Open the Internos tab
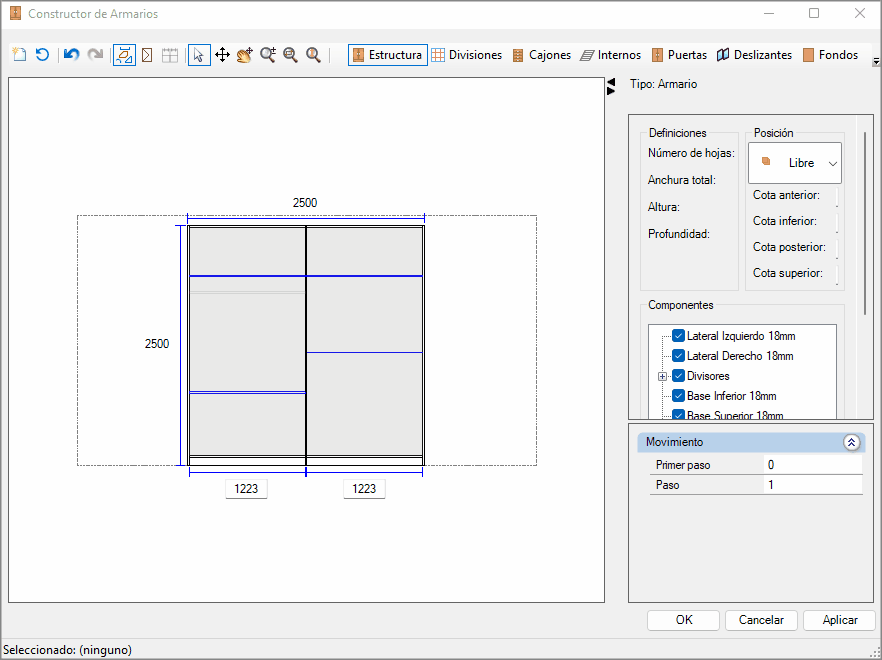The image size is (882, 660). (x=610, y=55)
